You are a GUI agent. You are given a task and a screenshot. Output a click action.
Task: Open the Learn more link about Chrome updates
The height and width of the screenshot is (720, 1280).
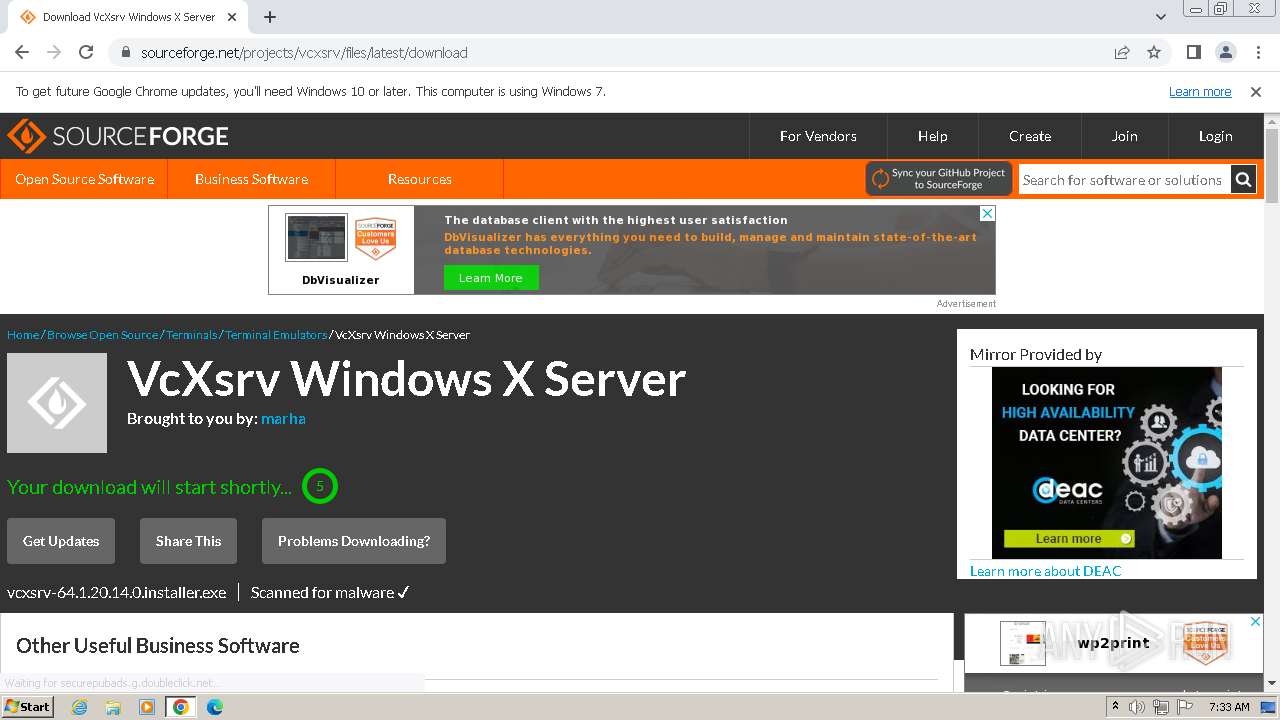click(x=1200, y=91)
